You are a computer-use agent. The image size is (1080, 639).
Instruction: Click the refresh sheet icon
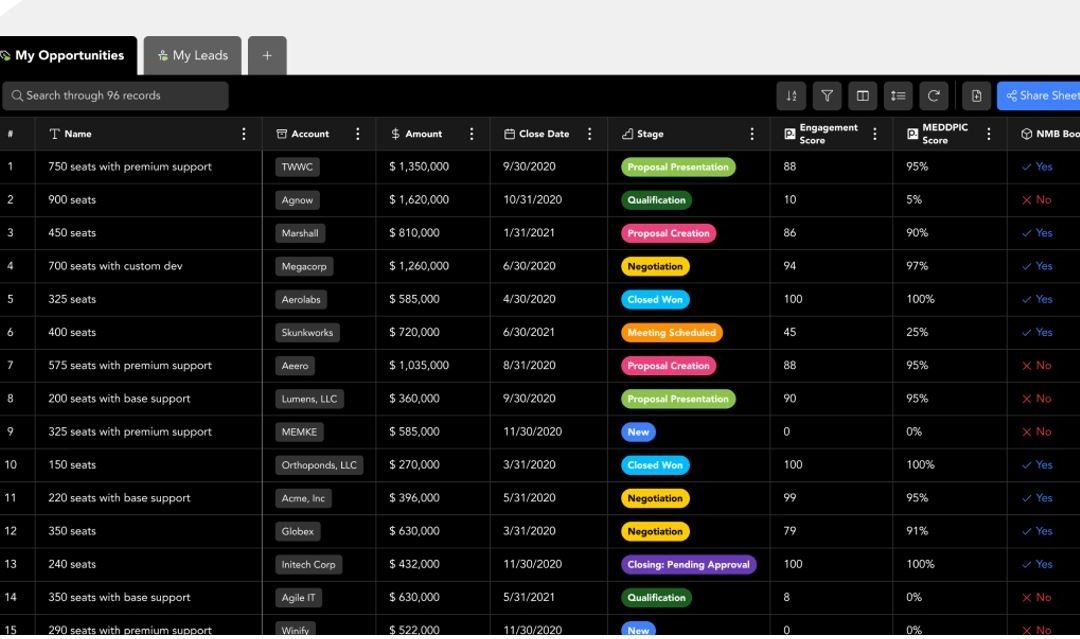tap(934, 96)
